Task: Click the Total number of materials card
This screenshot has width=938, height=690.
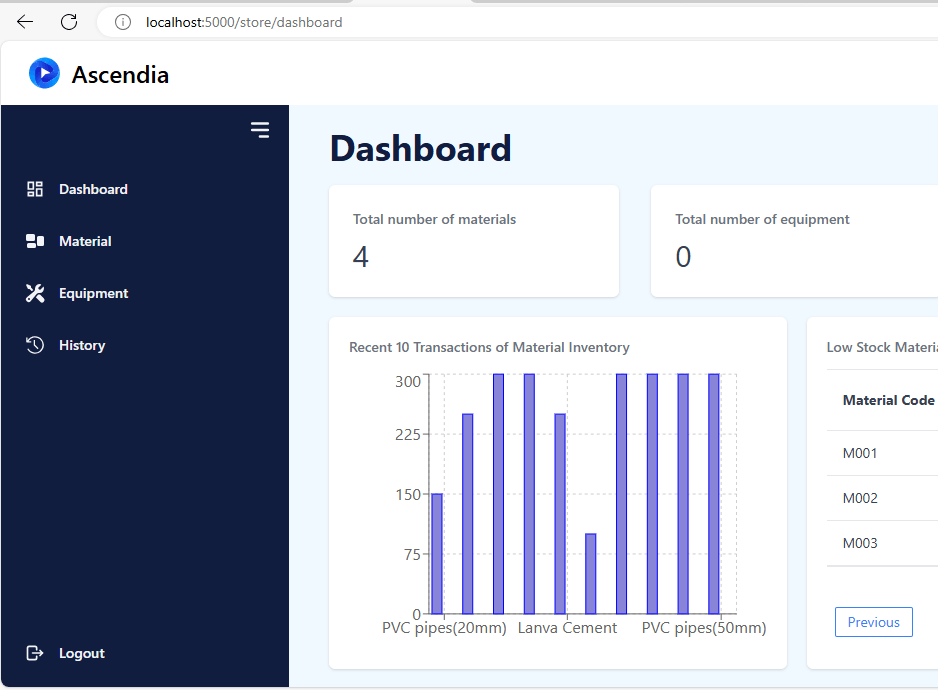Action: coord(473,241)
